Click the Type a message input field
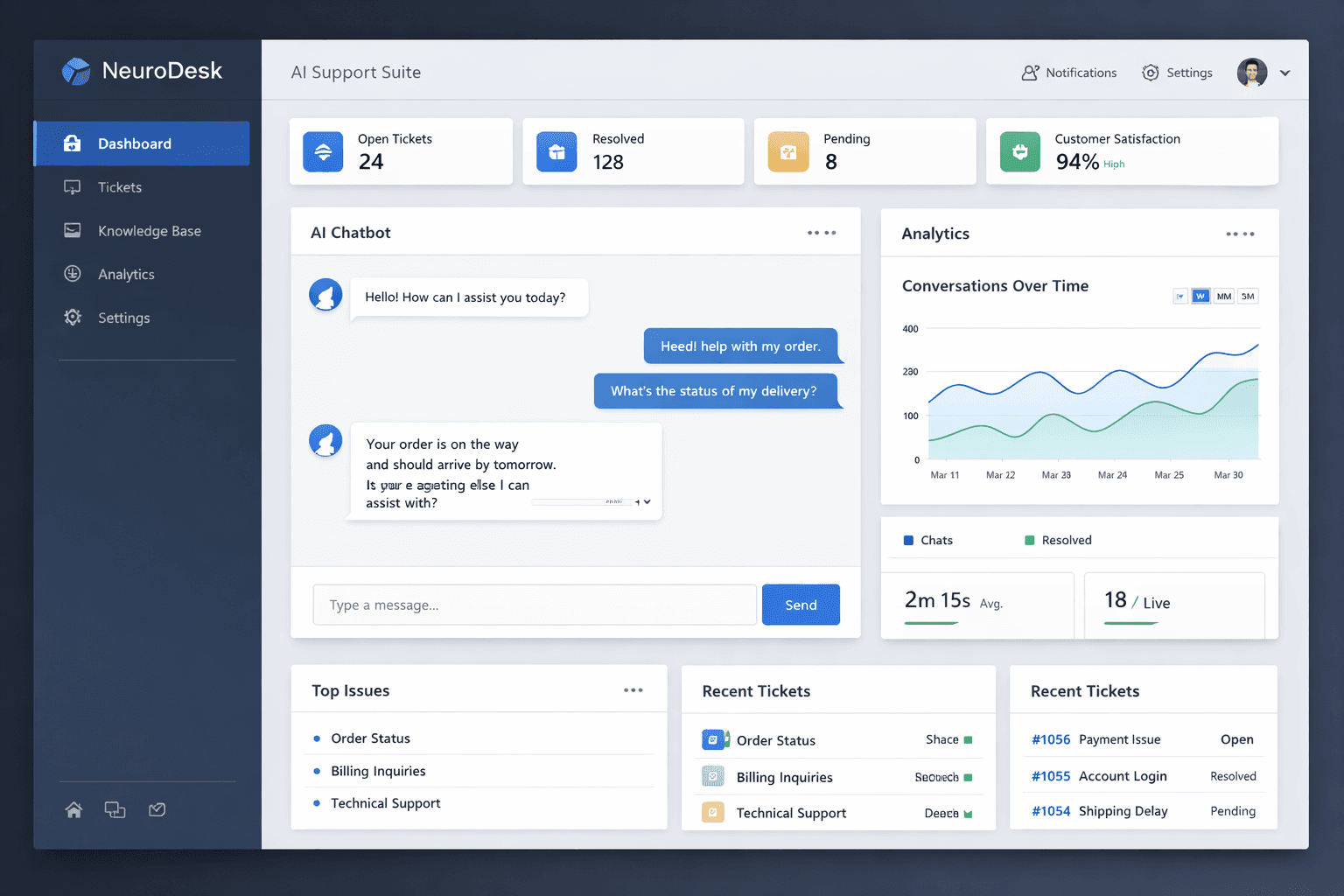The image size is (1344, 896). (x=534, y=604)
